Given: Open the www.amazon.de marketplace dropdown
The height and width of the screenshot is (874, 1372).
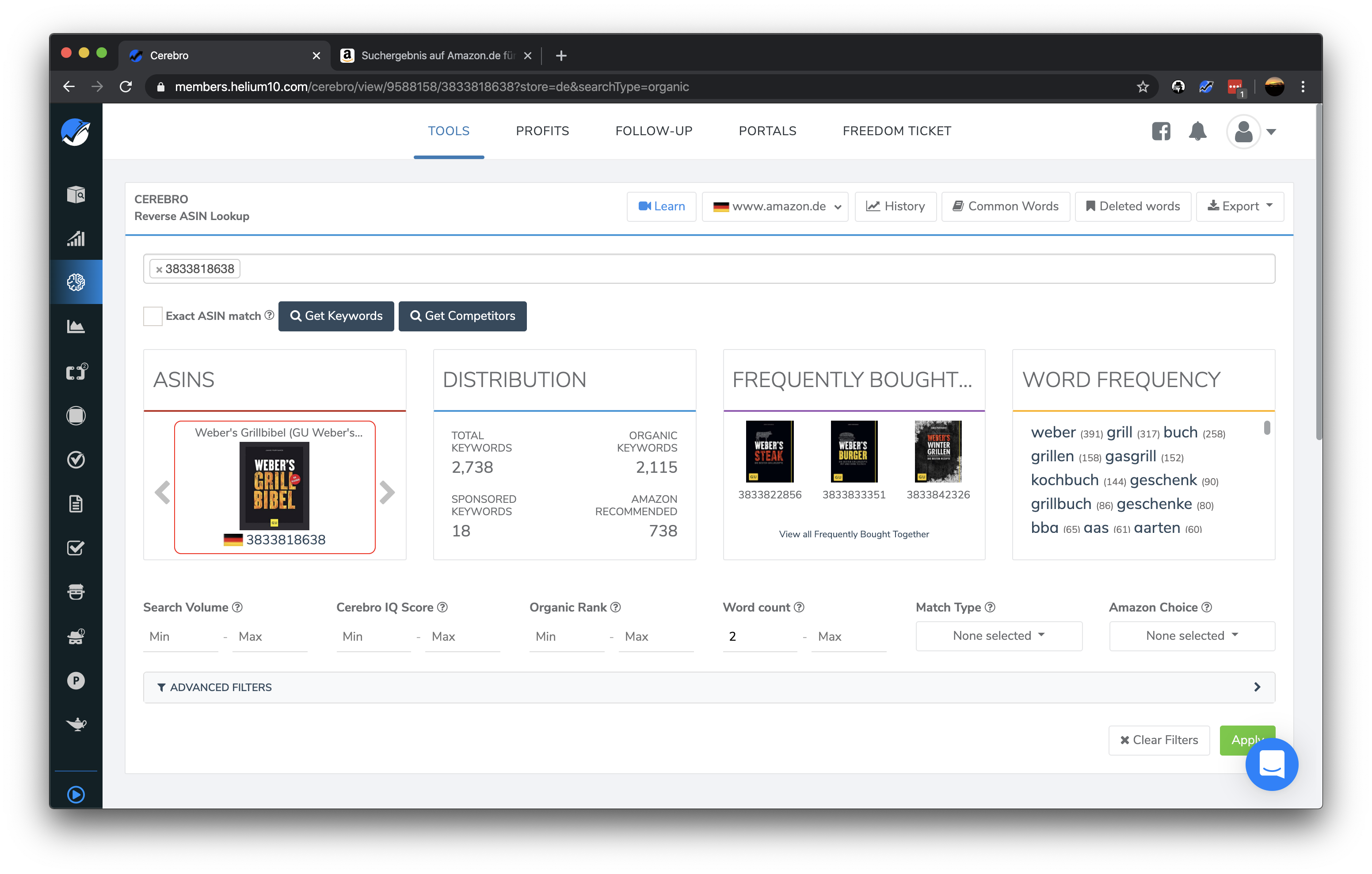Looking at the screenshot, I should (x=775, y=206).
